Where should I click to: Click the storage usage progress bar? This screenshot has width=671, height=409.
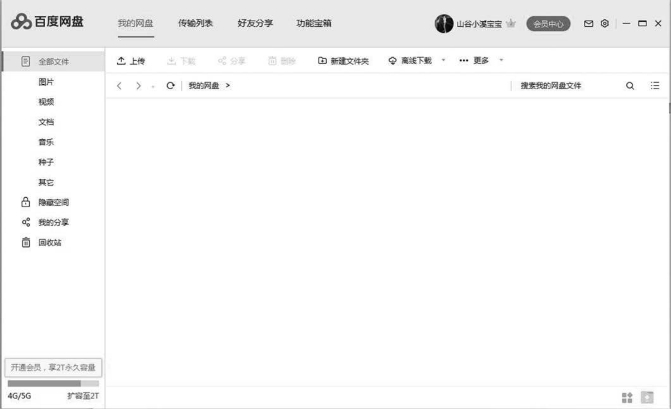pos(53,383)
